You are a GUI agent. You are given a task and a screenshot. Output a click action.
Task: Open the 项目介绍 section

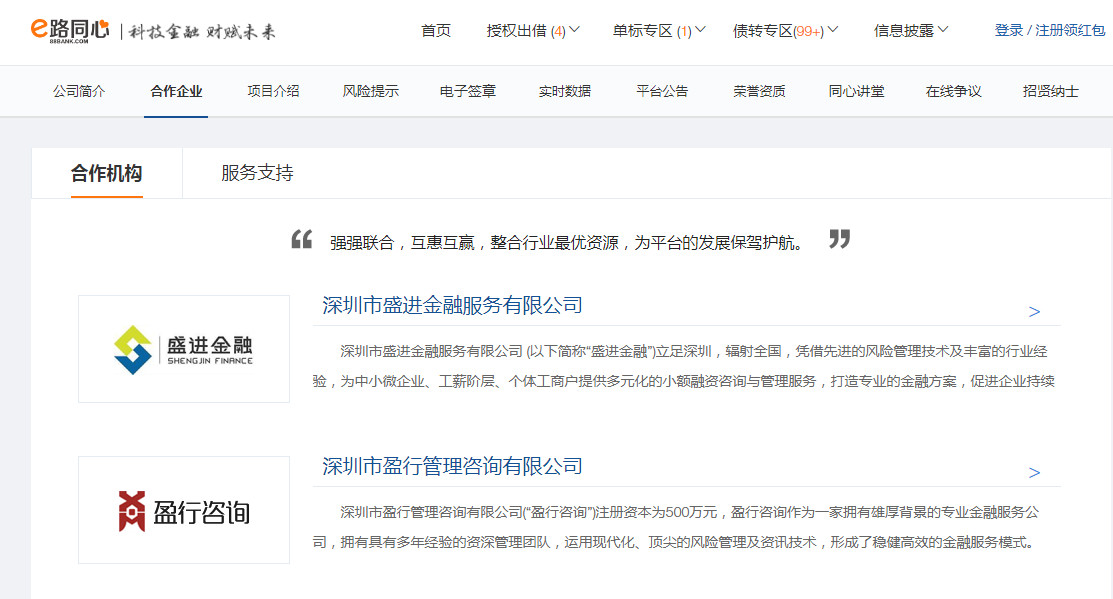tap(273, 91)
